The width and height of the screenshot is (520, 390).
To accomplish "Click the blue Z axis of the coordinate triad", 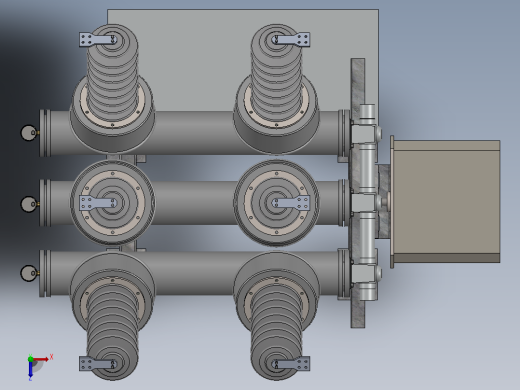I will [x=30, y=370].
